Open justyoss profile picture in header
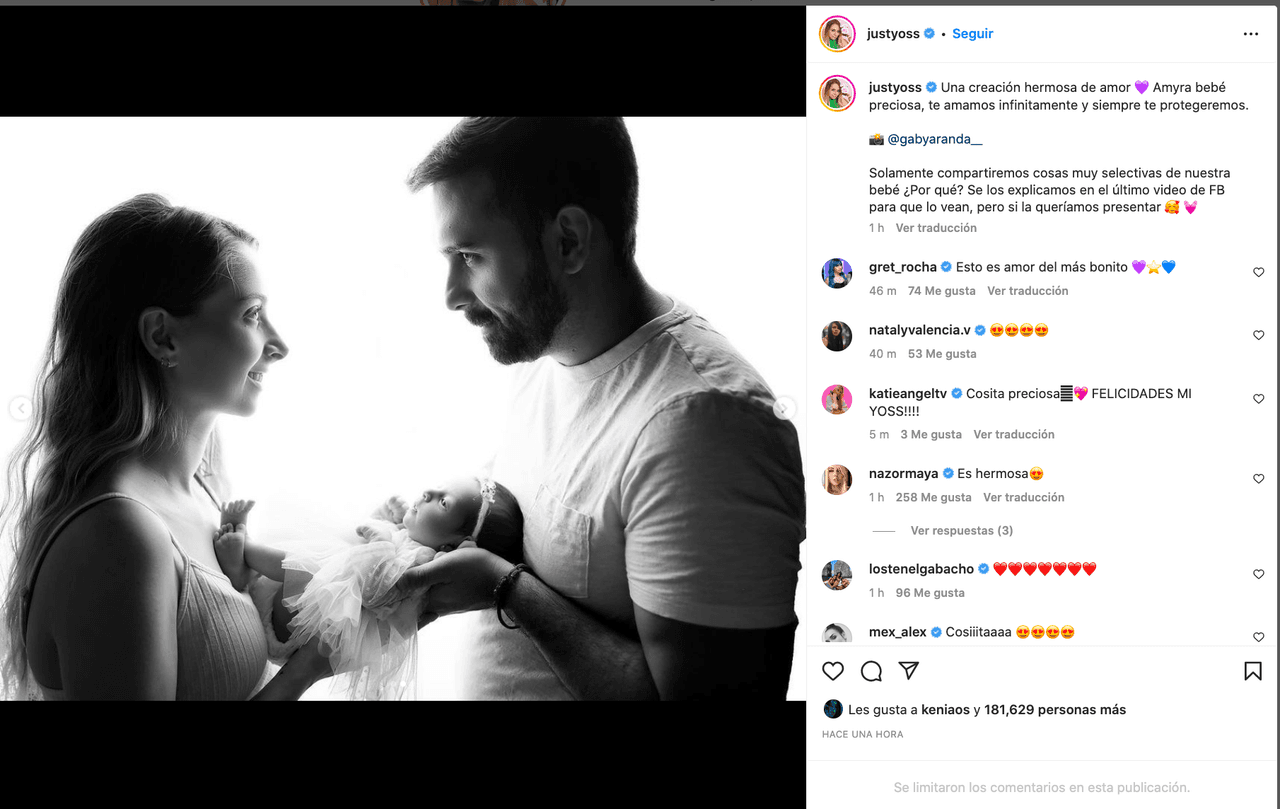This screenshot has height=809, width=1280. [837, 34]
